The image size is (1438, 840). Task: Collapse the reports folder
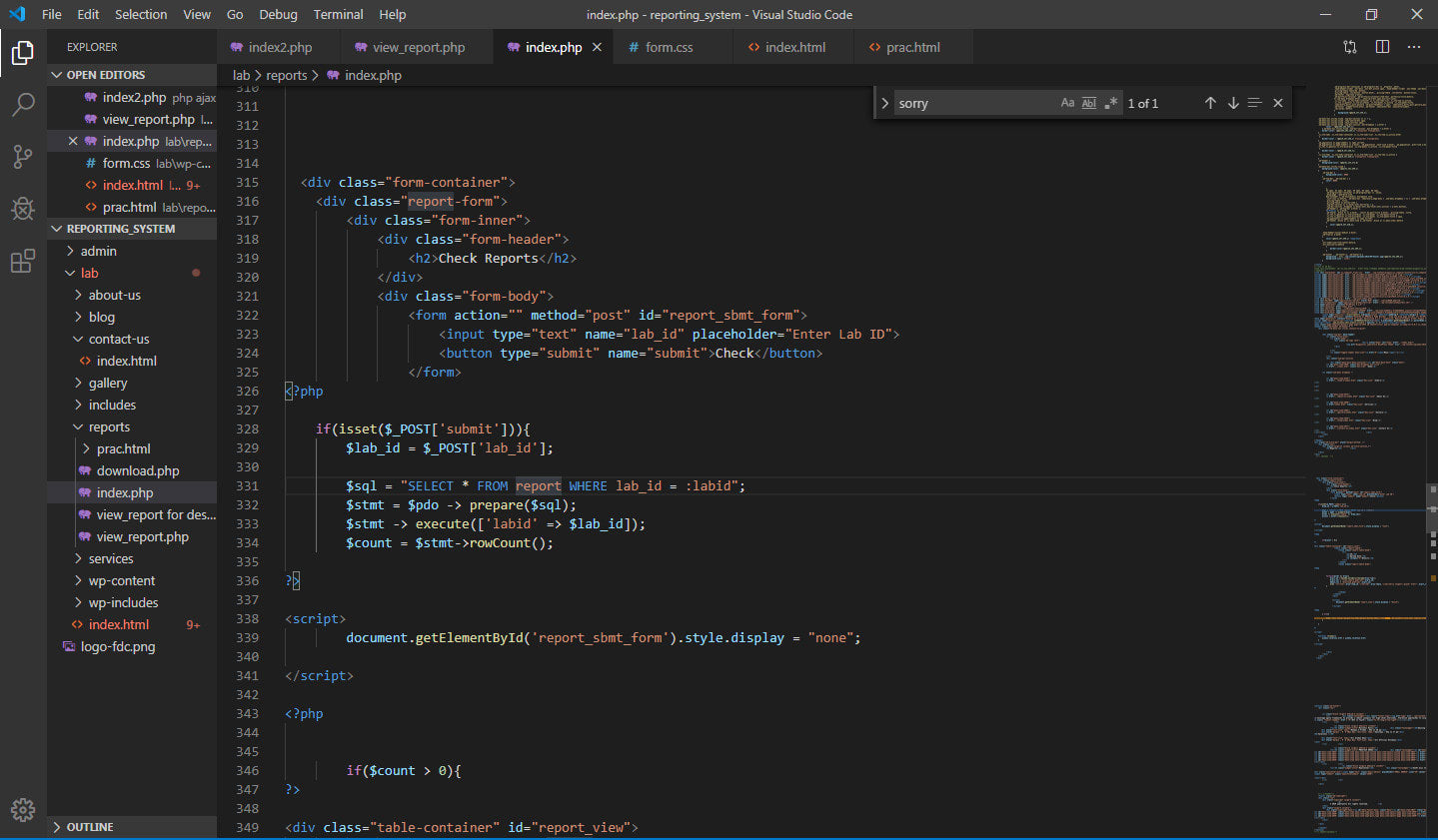pyautogui.click(x=109, y=426)
